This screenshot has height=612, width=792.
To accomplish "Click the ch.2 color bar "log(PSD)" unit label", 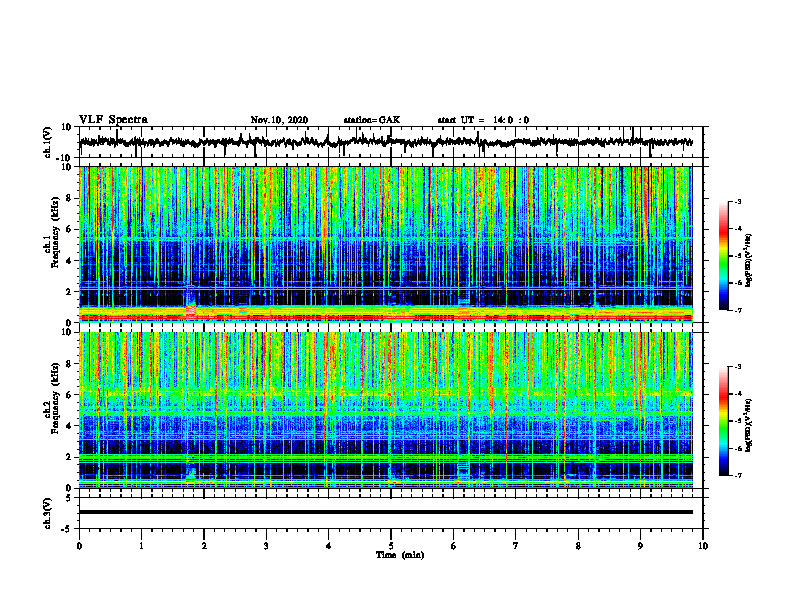I will pyautogui.click(x=748, y=425).
